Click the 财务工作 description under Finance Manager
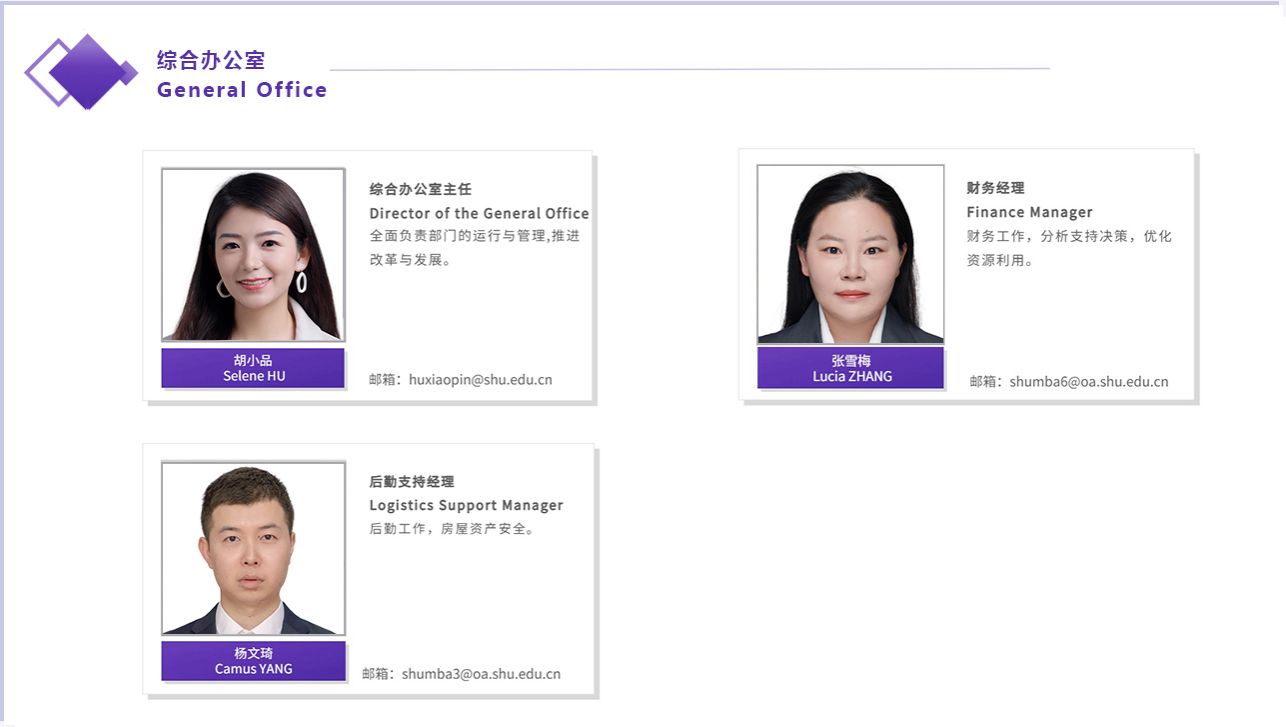 (x=1068, y=248)
